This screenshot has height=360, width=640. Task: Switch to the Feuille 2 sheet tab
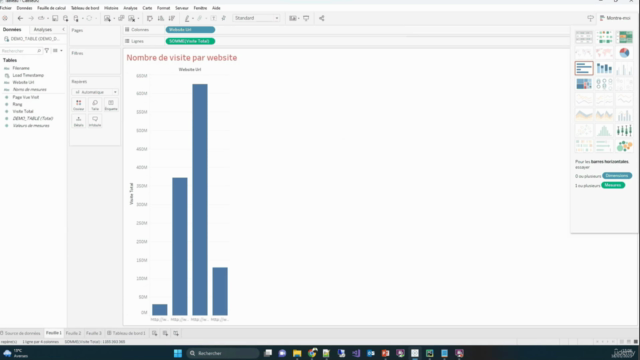click(73, 333)
